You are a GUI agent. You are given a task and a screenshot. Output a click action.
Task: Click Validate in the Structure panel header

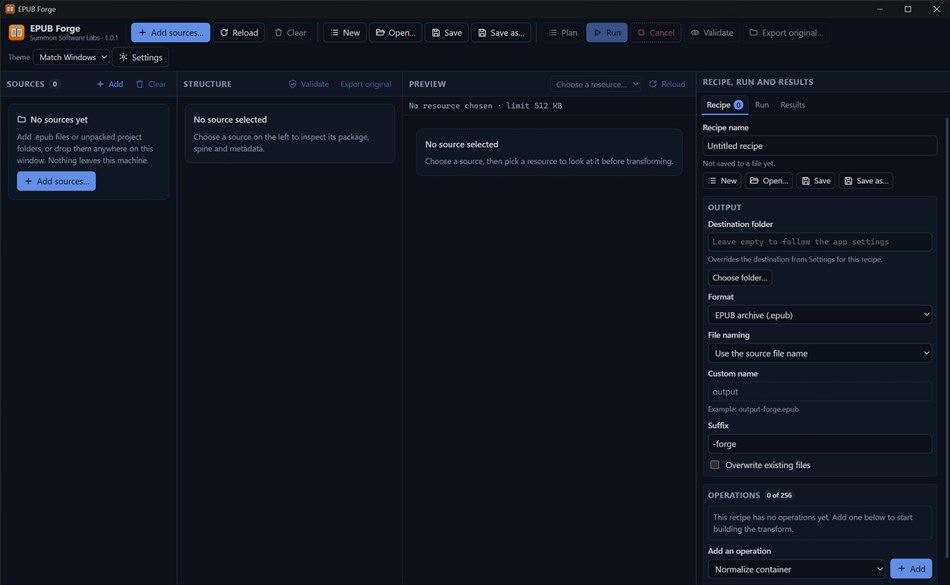coord(308,84)
